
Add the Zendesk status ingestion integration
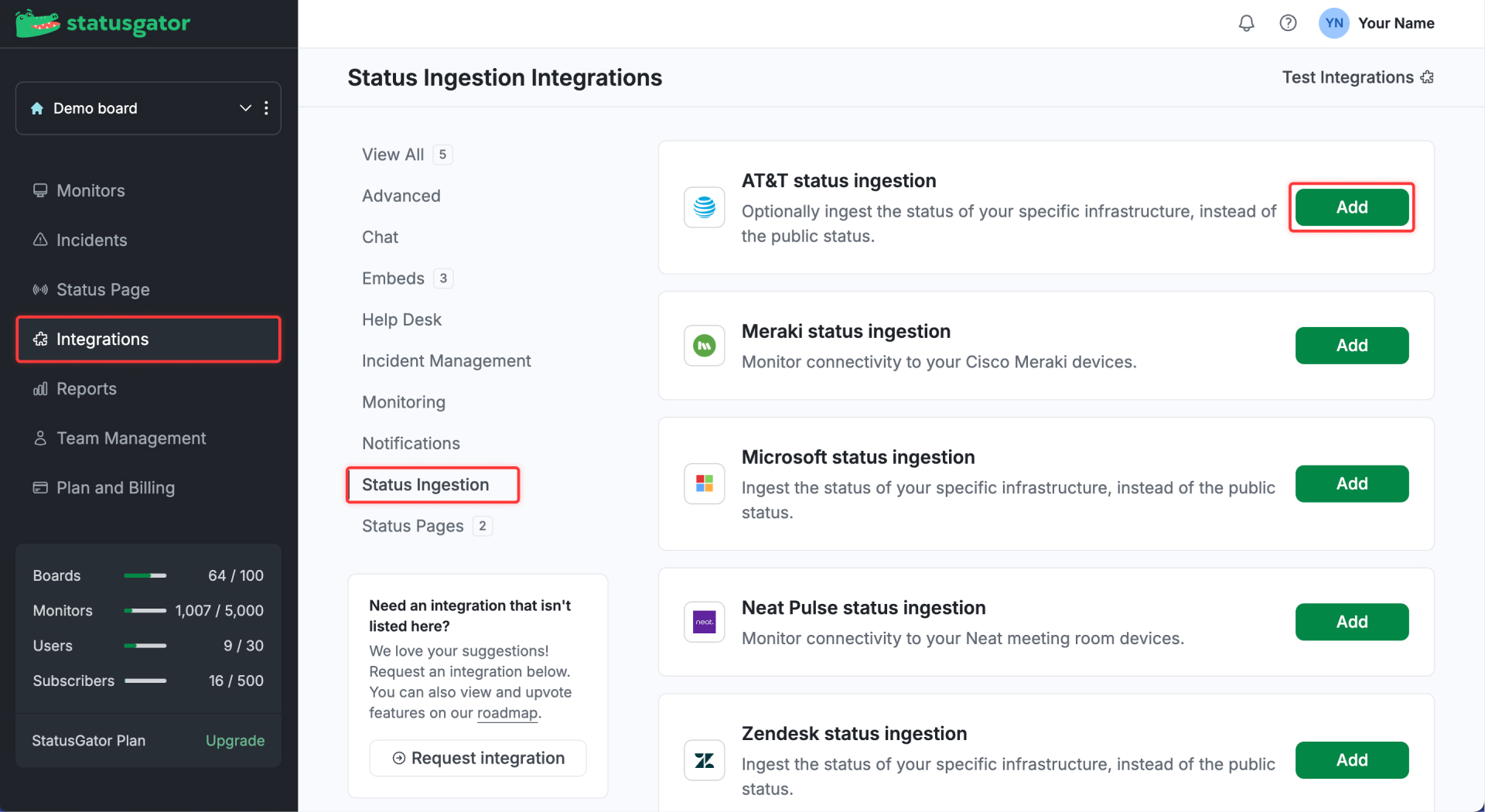[x=1352, y=760]
